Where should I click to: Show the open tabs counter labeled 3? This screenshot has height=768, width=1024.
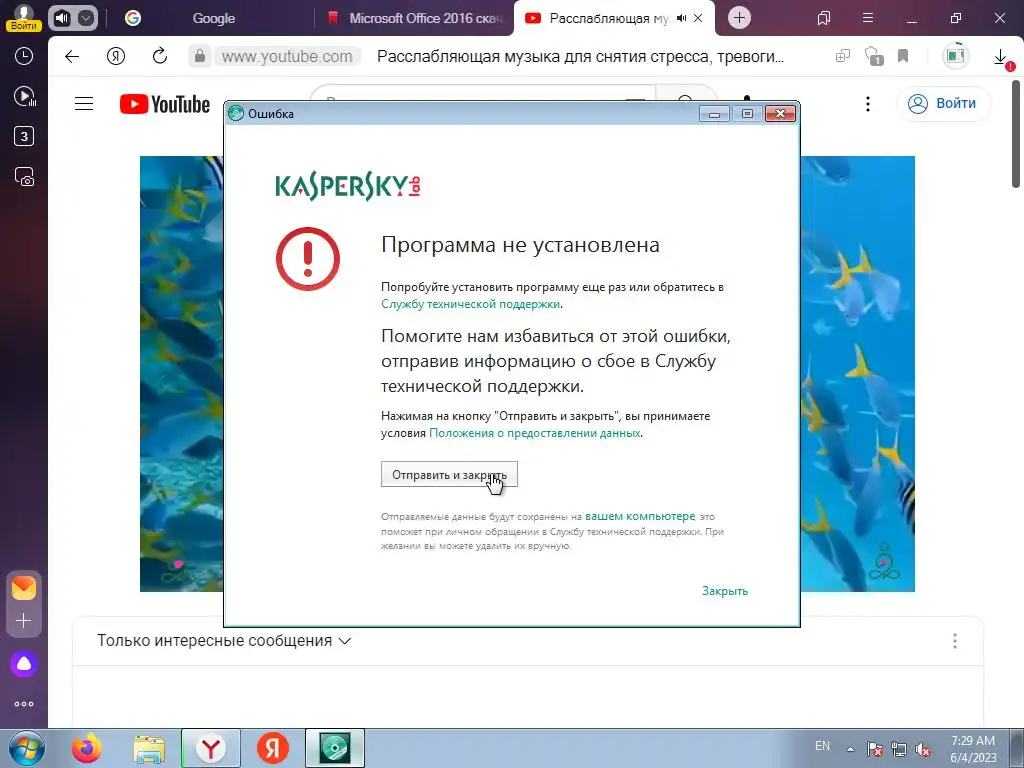click(x=24, y=136)
